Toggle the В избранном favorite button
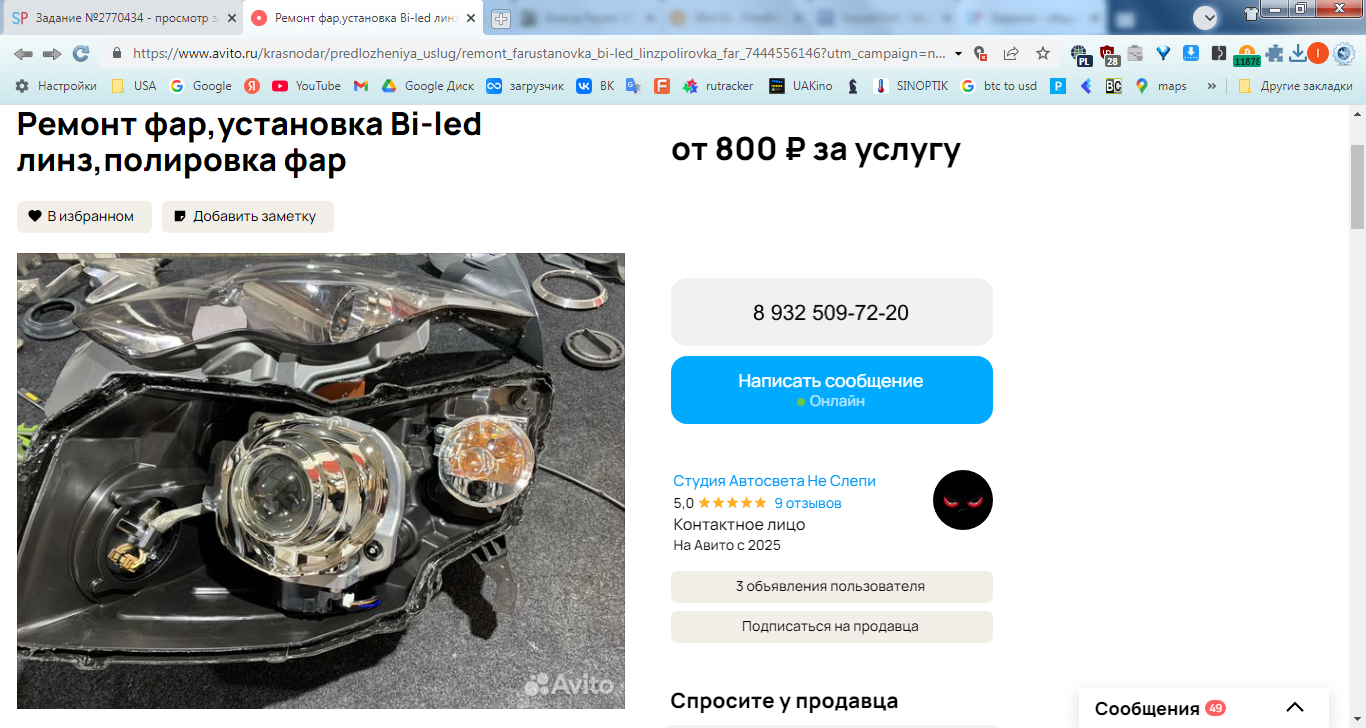1366x728 pixels. pyautogui.click(x=84, y=217)
